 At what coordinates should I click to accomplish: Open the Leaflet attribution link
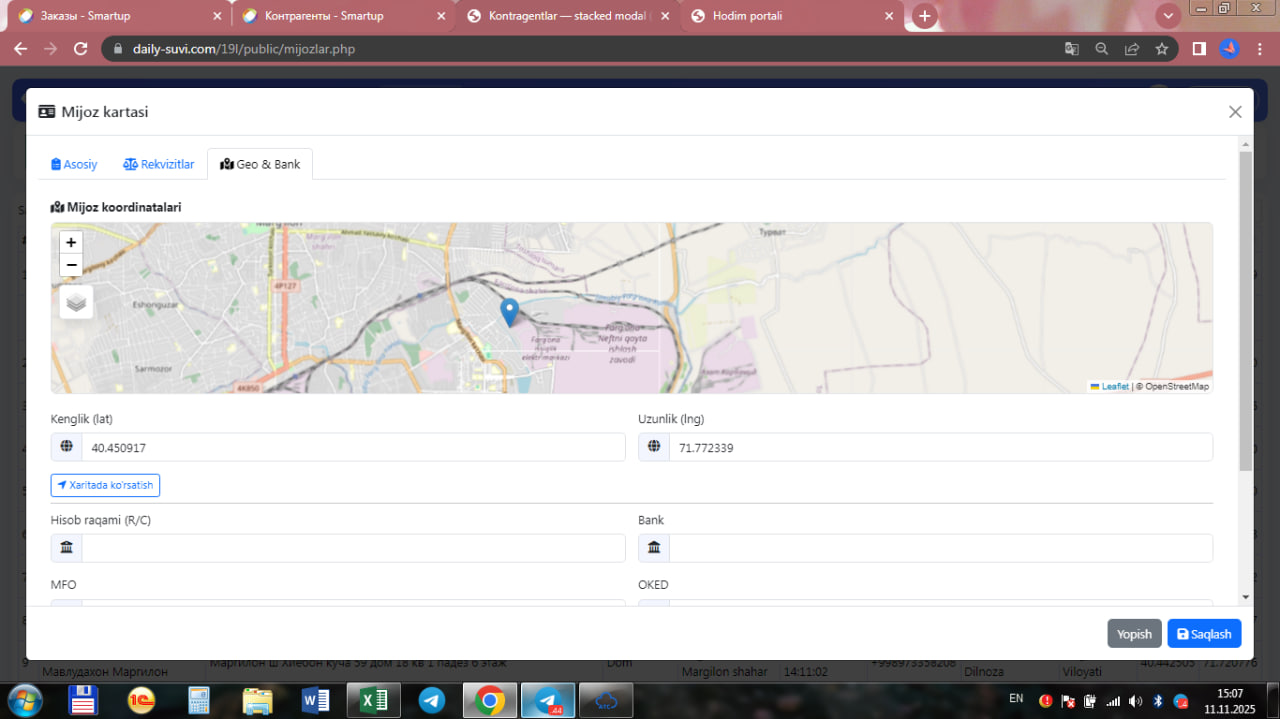click(1114, 386)
